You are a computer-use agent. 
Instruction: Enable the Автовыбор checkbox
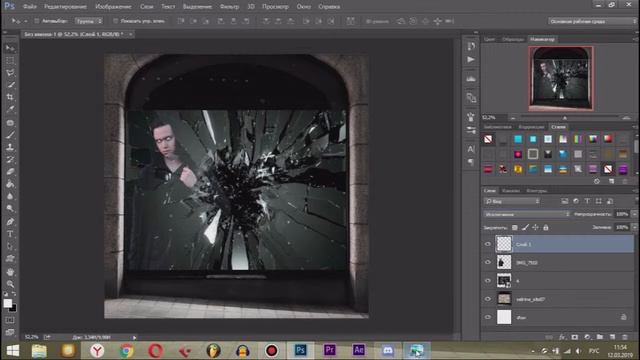37,21
